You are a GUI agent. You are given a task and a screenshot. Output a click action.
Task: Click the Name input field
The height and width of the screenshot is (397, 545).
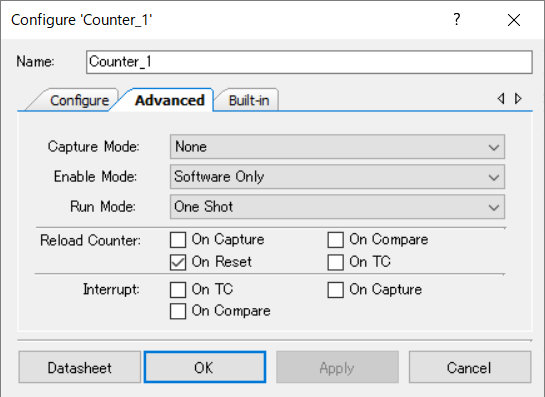[309, 62]
